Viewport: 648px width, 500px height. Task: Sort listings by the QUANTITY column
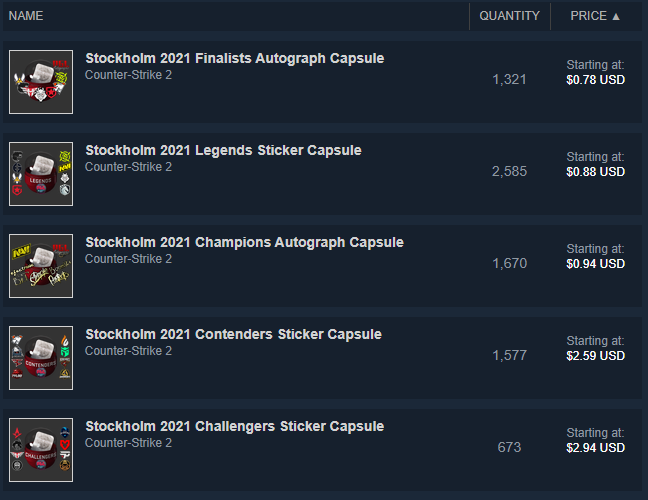point(509,16)
